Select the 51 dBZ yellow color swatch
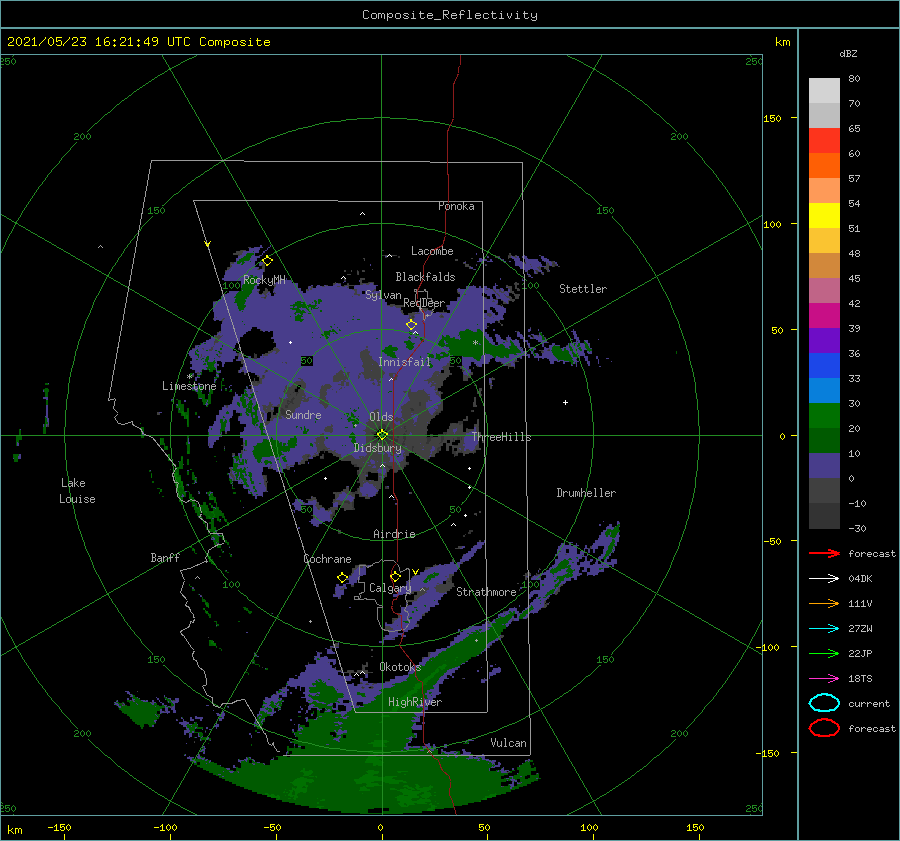This screenshot has width=900, height=841. click(x=824, y=215)
